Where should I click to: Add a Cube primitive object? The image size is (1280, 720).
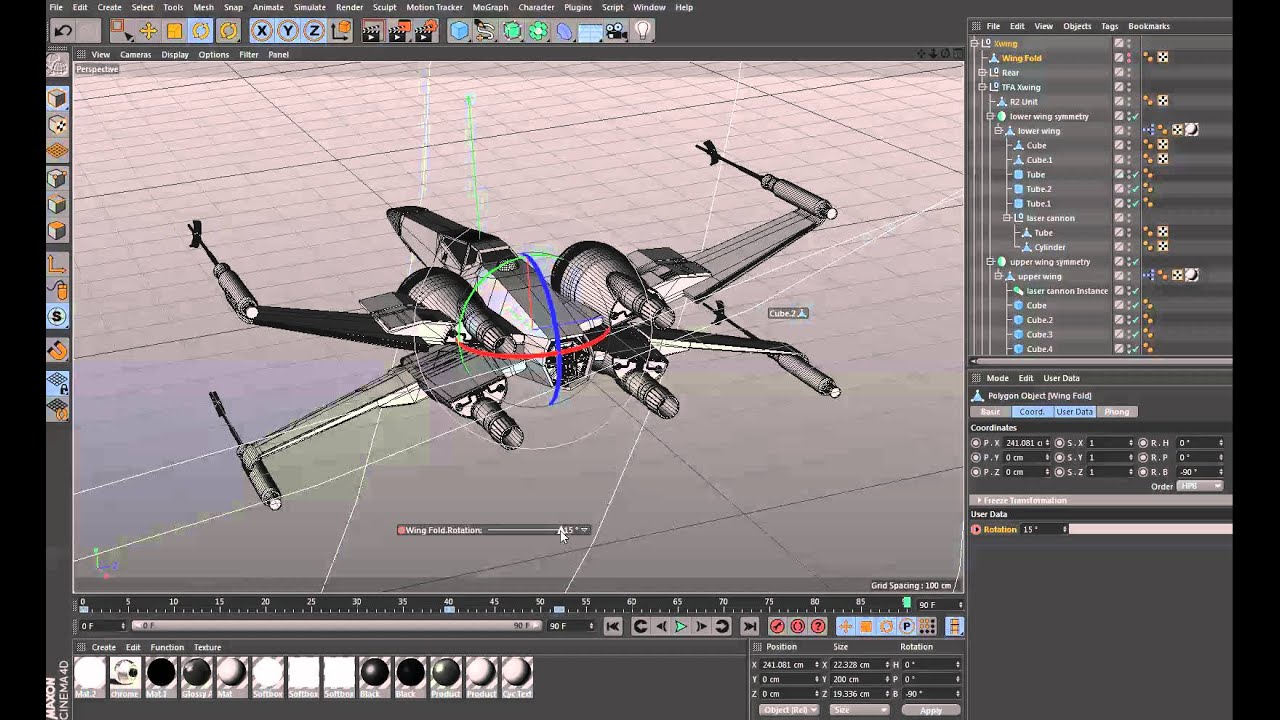click(459, 31)
